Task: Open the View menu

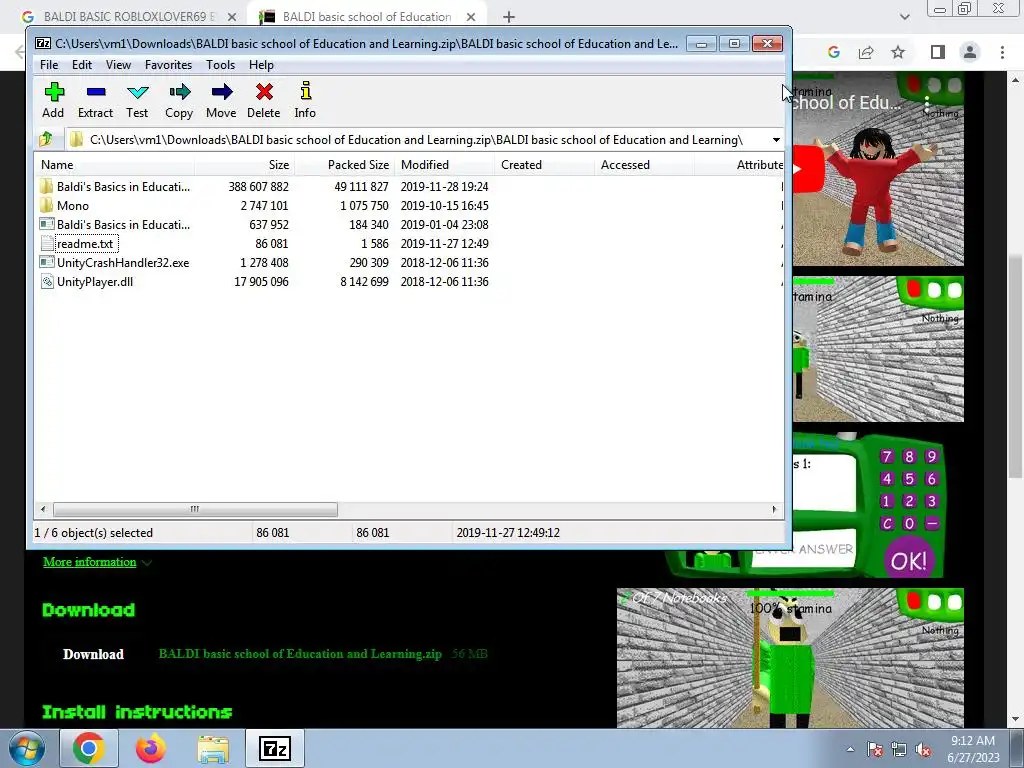Action: pyautogui.click(x=118, y=65)
